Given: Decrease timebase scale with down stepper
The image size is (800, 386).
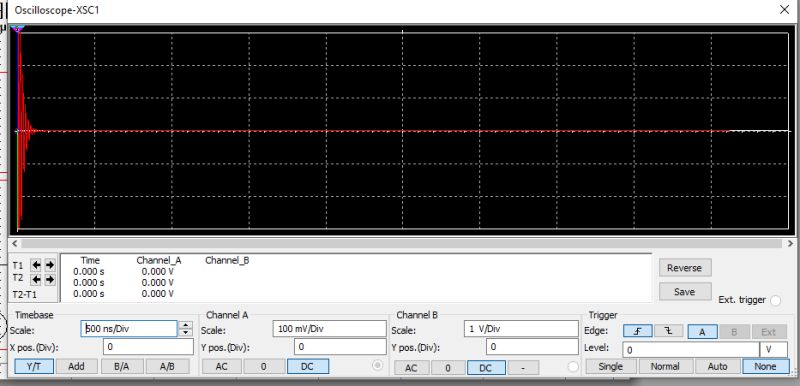Looking at the screenshot, I should (x=186, y=332).
